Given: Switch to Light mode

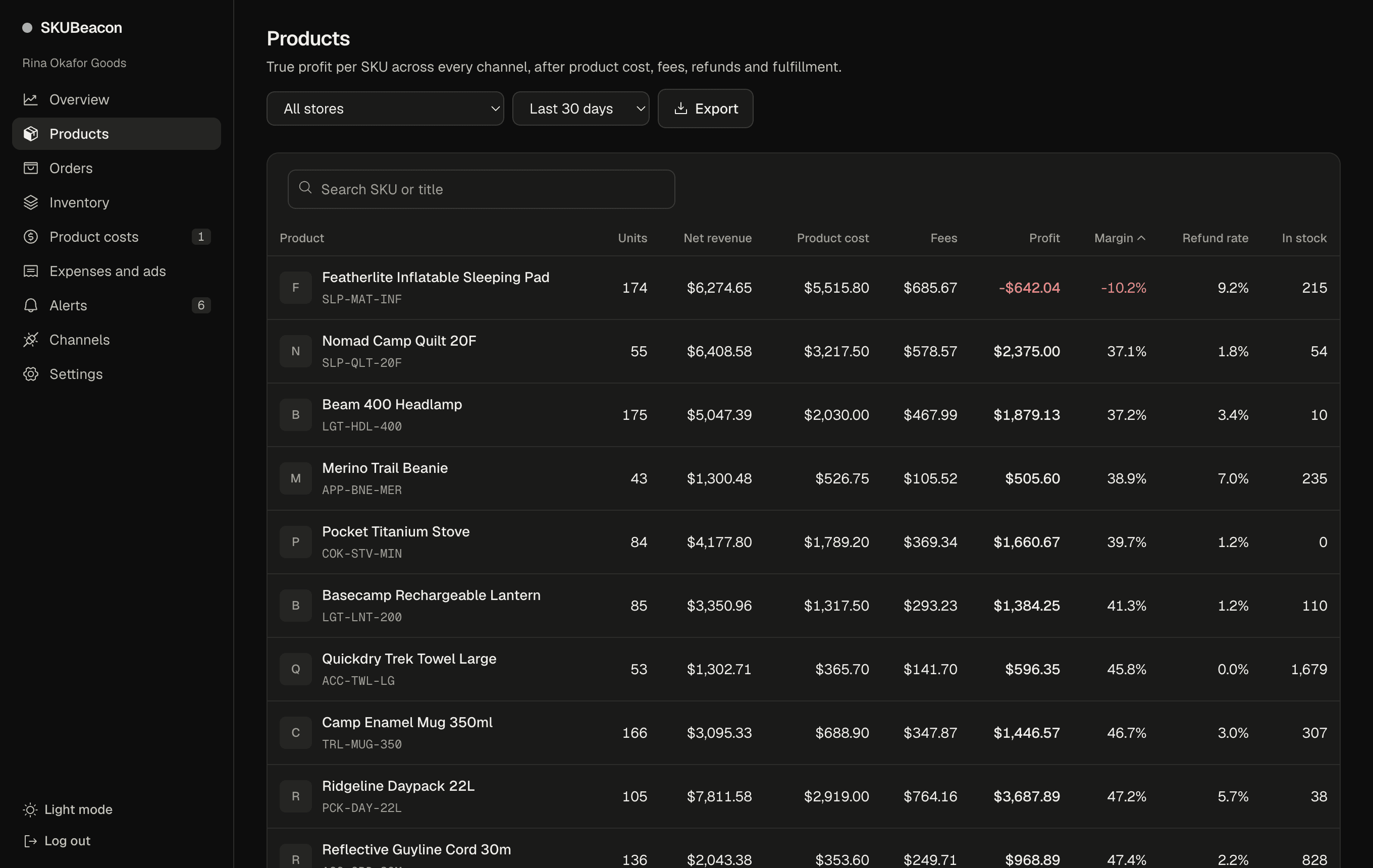Looking at the screenshot, I should [x=68, y=809].
